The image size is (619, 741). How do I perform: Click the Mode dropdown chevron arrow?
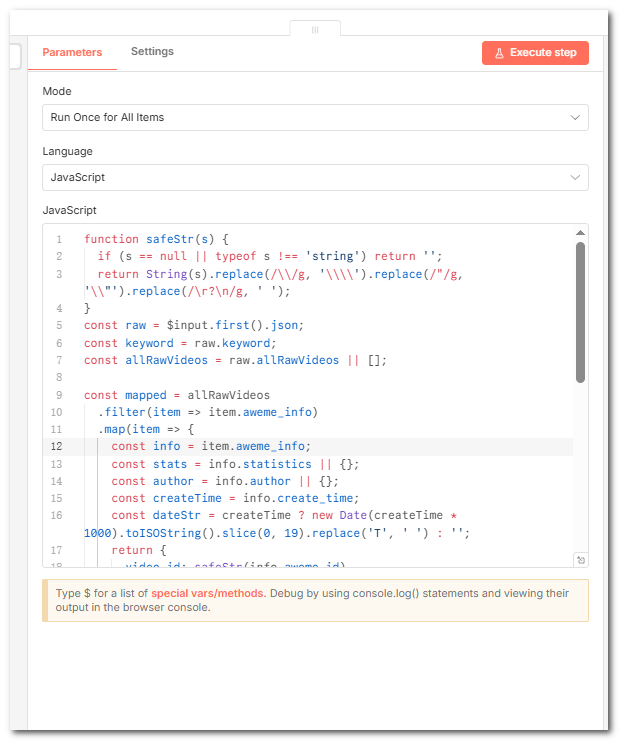[x=574, y=118]
